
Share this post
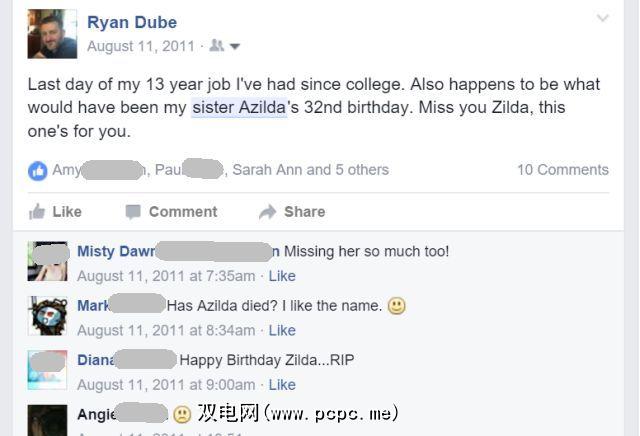click(292, 211)
